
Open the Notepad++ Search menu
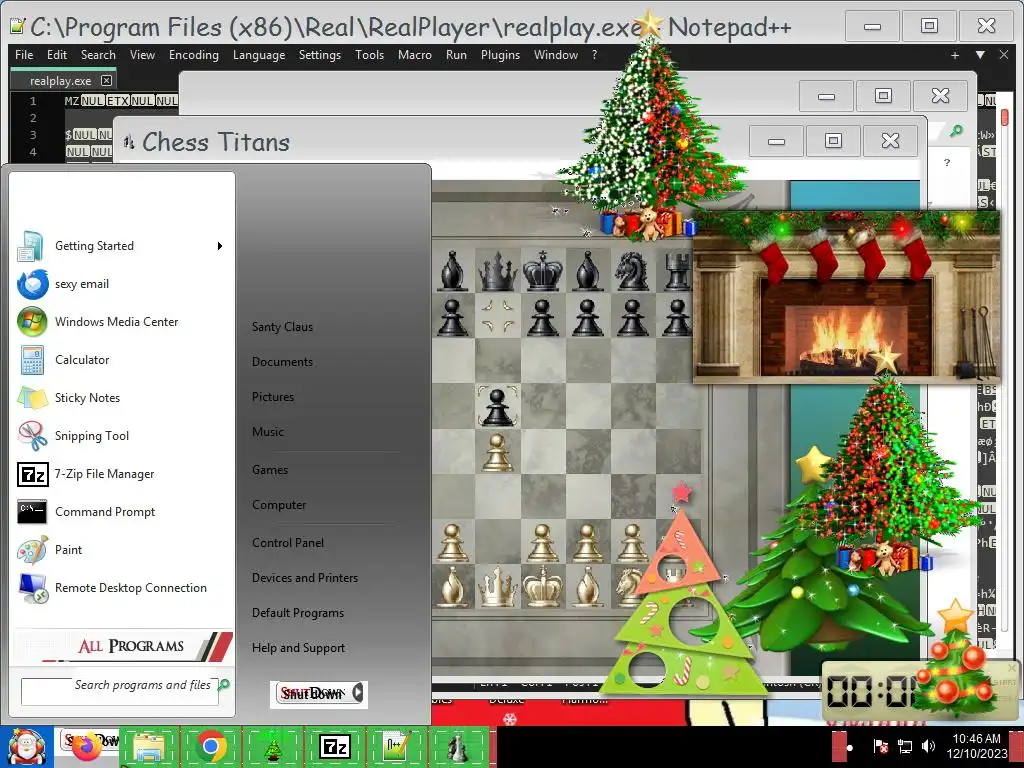coord(98,55)
